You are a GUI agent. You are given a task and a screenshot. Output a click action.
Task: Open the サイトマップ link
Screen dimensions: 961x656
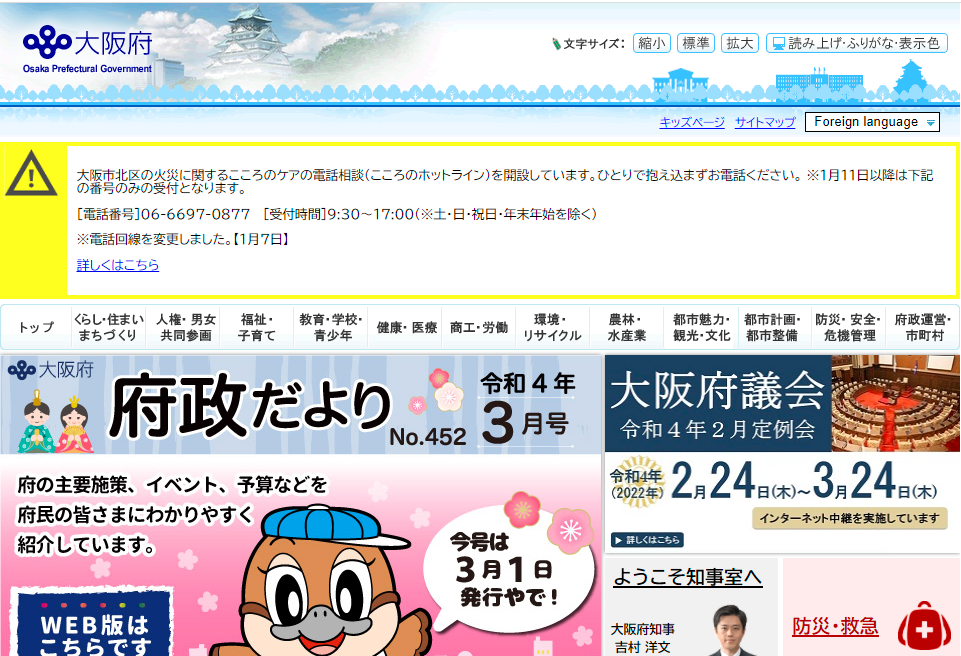click(765, 122)
